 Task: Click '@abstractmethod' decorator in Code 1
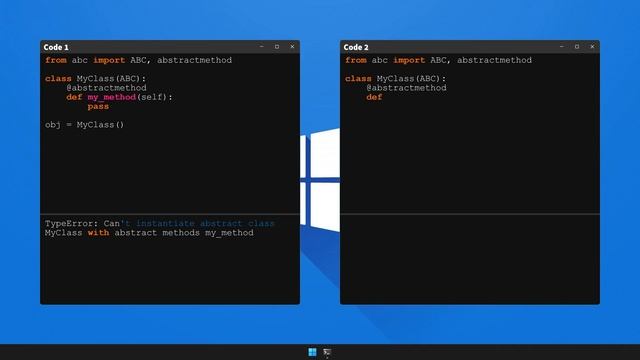coord(107,88)
